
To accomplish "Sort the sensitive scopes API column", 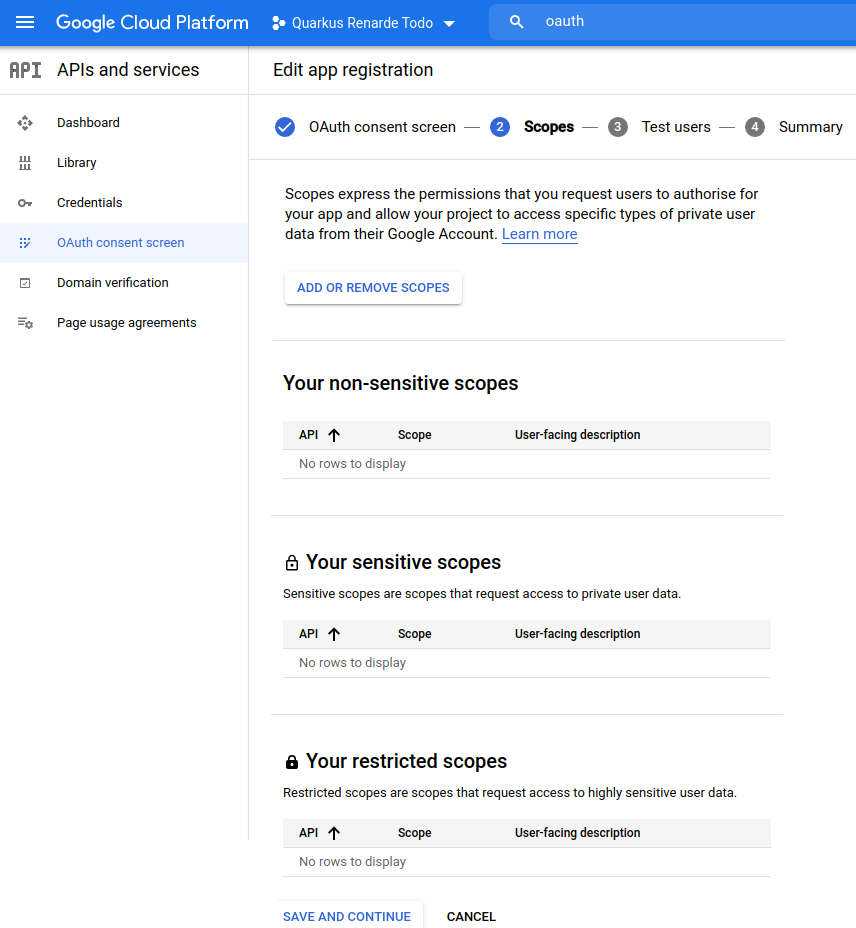I will [318, 634].
